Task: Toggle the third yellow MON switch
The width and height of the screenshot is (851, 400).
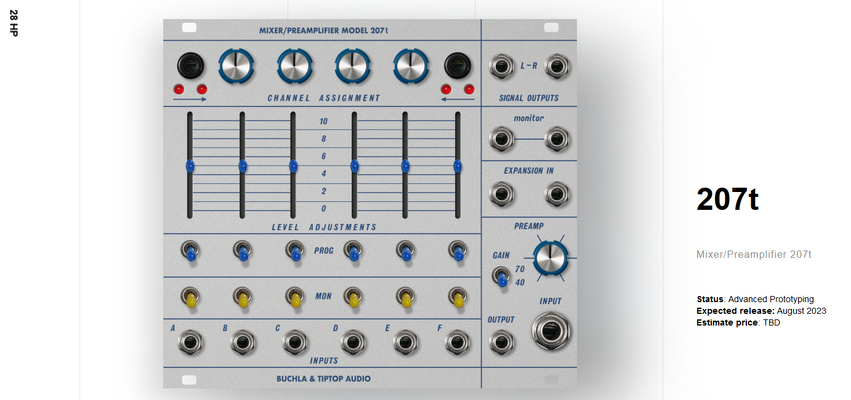Action: click(x=295, y=297)
